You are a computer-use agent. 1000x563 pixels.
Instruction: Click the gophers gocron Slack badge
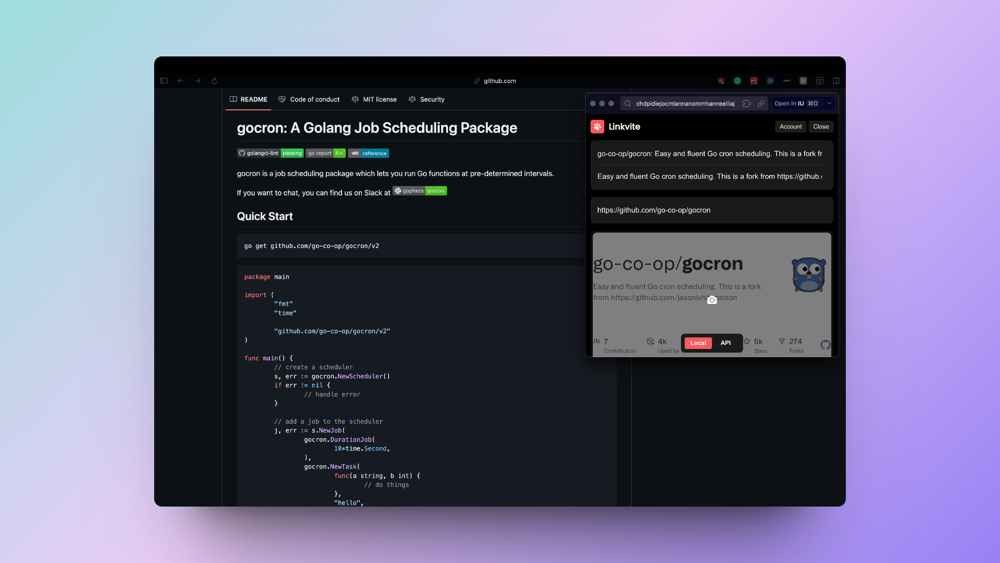coord(420,191)
